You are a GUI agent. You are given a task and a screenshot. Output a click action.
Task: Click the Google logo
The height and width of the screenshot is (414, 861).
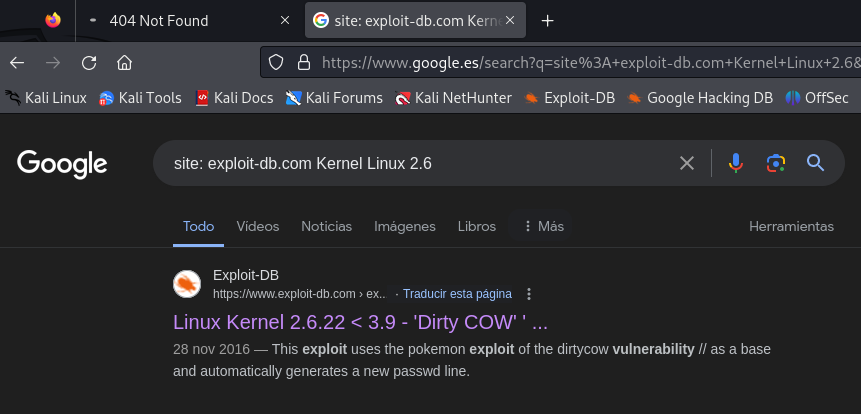[x=62, y=163]
